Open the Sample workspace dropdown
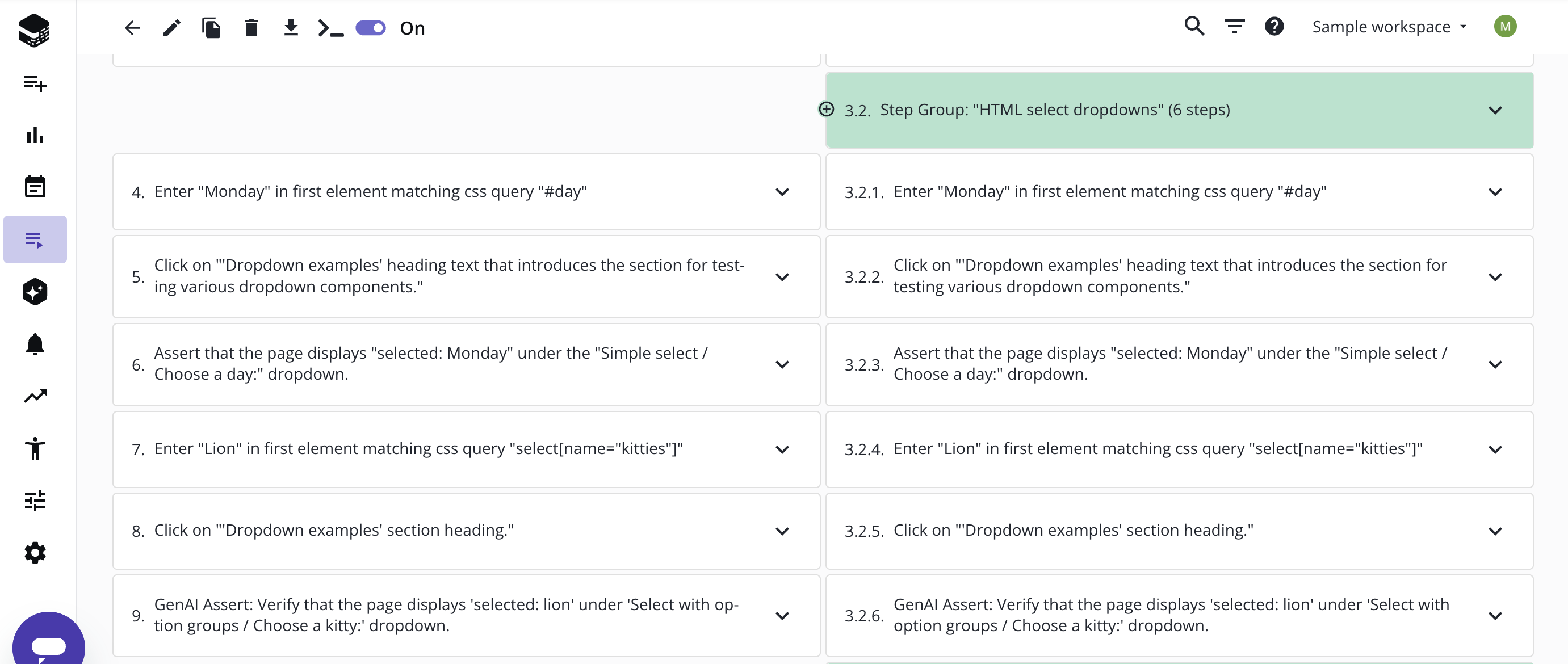 1390,27
